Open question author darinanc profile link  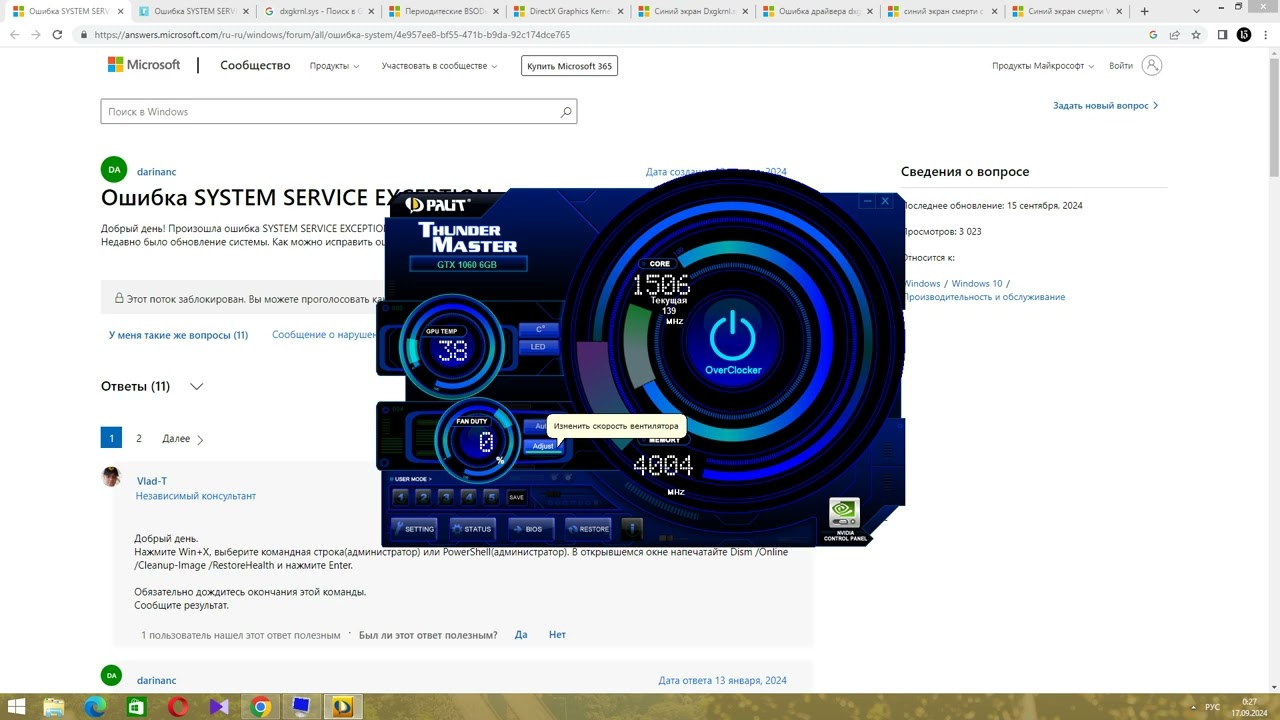click(156, 172)
